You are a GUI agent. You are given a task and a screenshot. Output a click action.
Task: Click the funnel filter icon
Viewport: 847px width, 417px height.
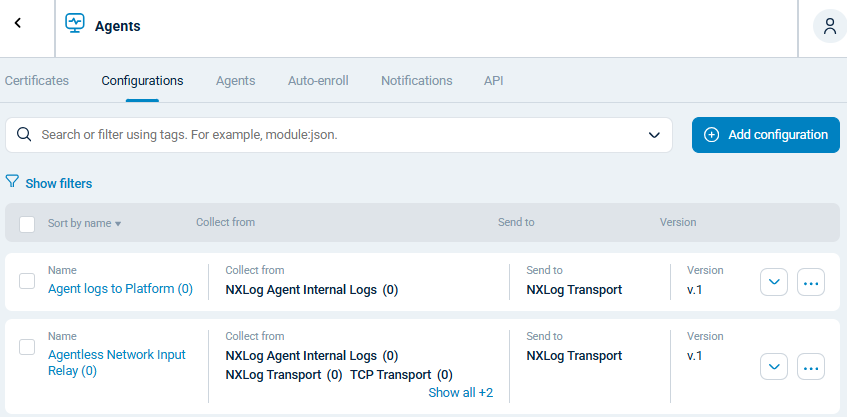point(12,181)
